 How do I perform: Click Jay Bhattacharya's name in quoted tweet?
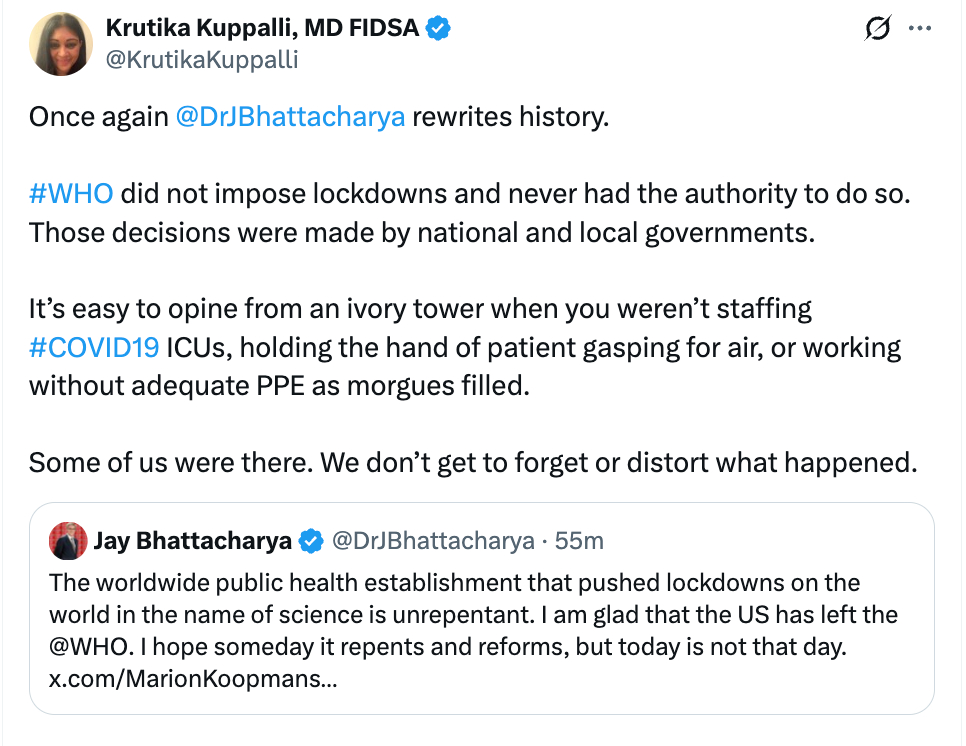[x=193, y=541]
